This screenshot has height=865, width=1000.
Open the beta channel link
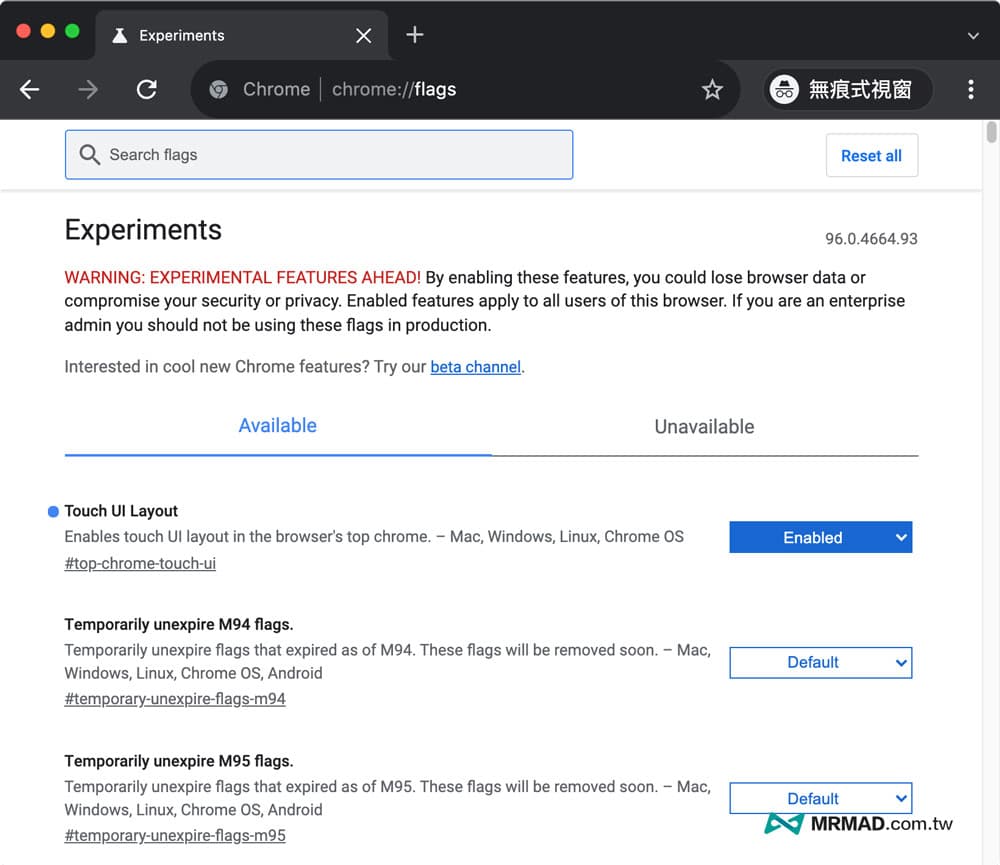476,367
